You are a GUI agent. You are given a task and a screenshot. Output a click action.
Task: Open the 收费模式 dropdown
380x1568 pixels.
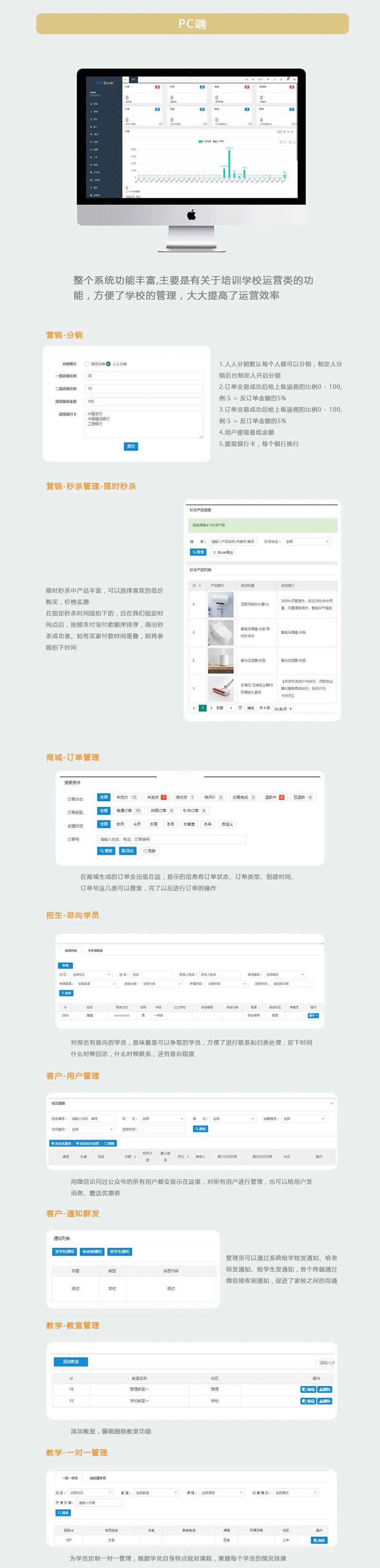tap(296, 1493)
